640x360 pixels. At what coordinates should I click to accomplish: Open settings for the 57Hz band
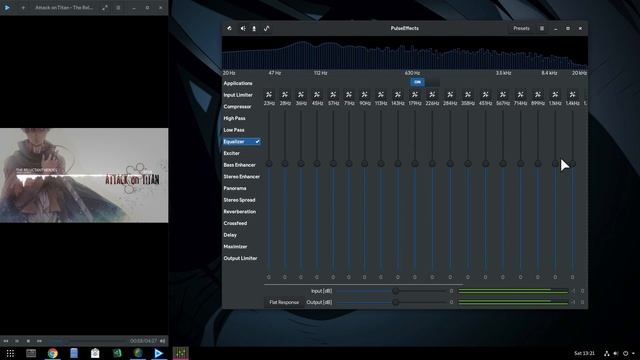tap(333, 95)
